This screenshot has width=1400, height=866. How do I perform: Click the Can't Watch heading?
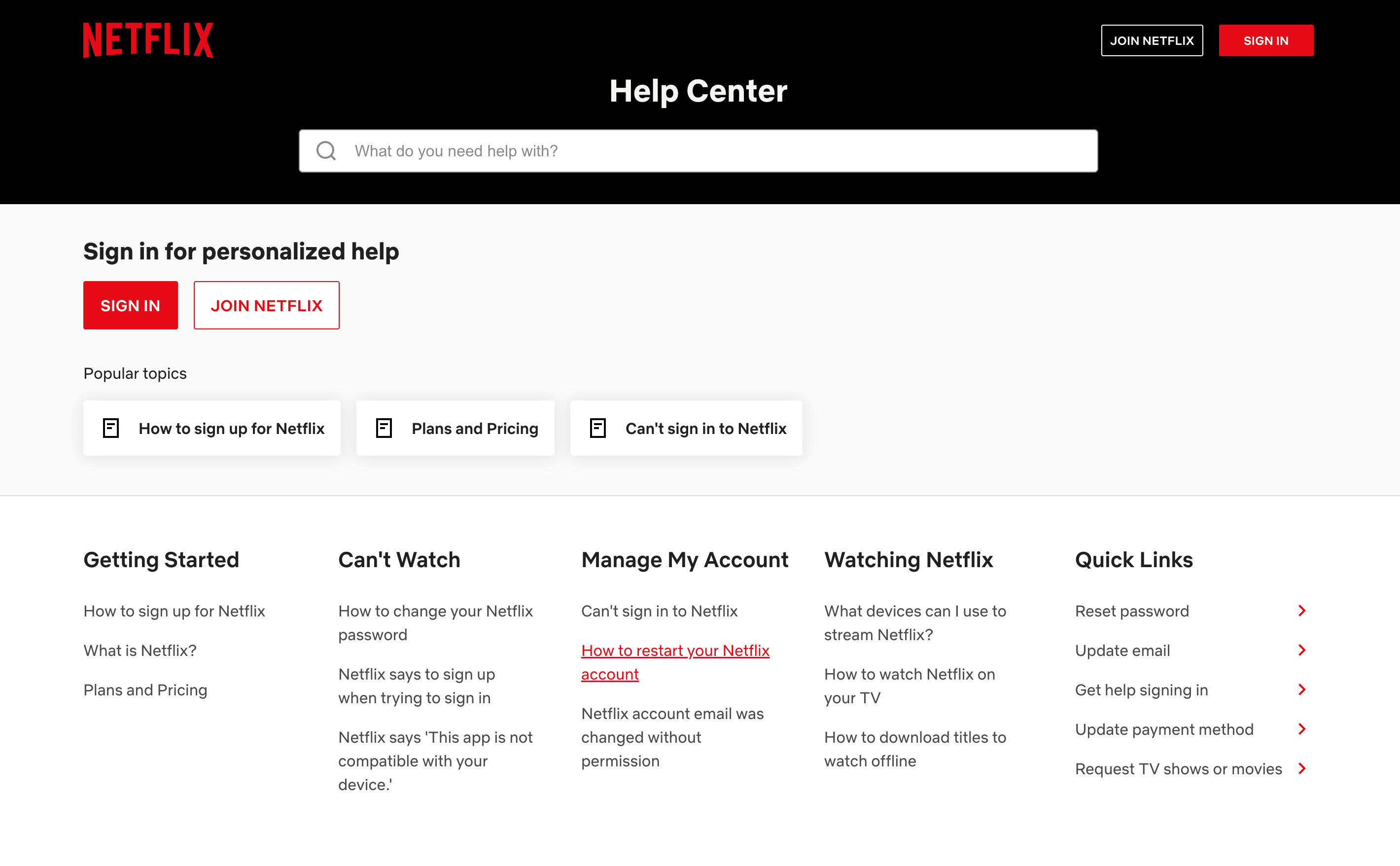point(399,560)
